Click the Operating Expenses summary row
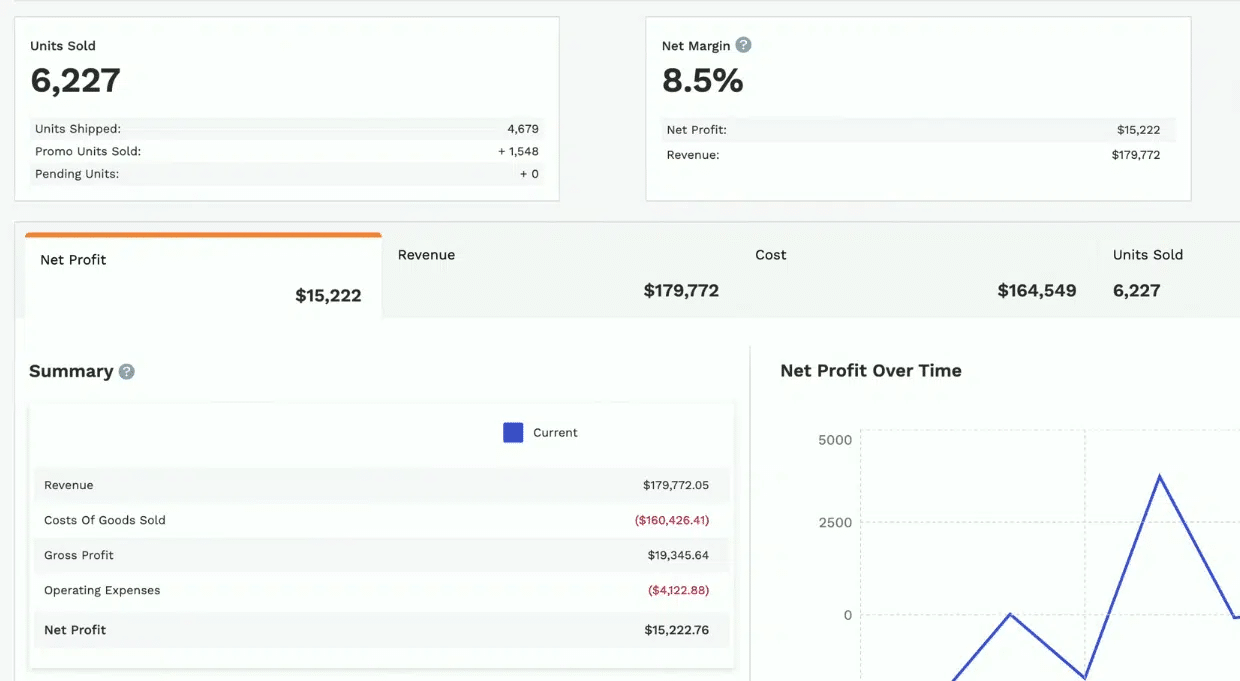The width and height of the screenshot is (1240, 681). (380, 590)
